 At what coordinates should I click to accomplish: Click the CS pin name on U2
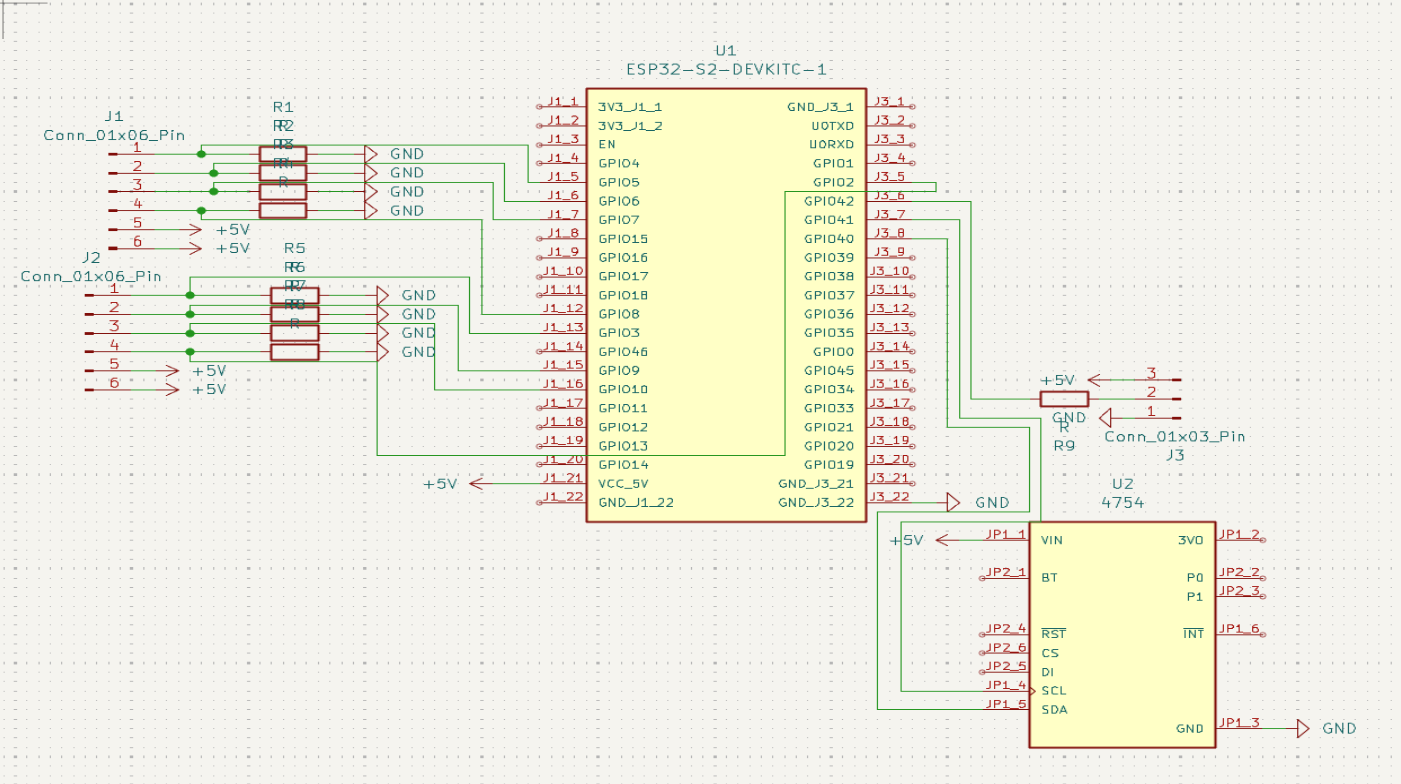(x=1050, y=653)
